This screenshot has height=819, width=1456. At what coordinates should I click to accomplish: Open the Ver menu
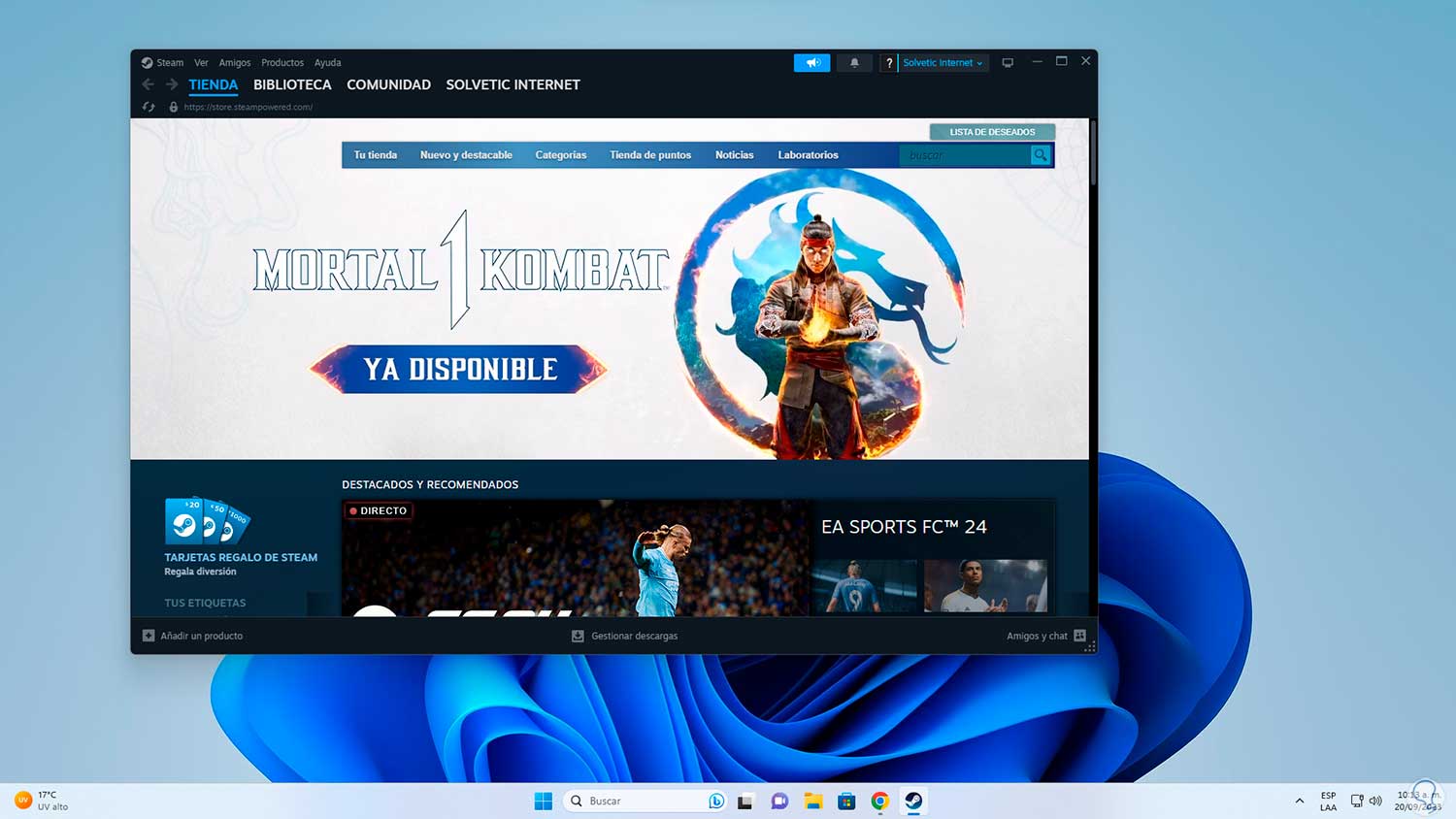point(201,63)
